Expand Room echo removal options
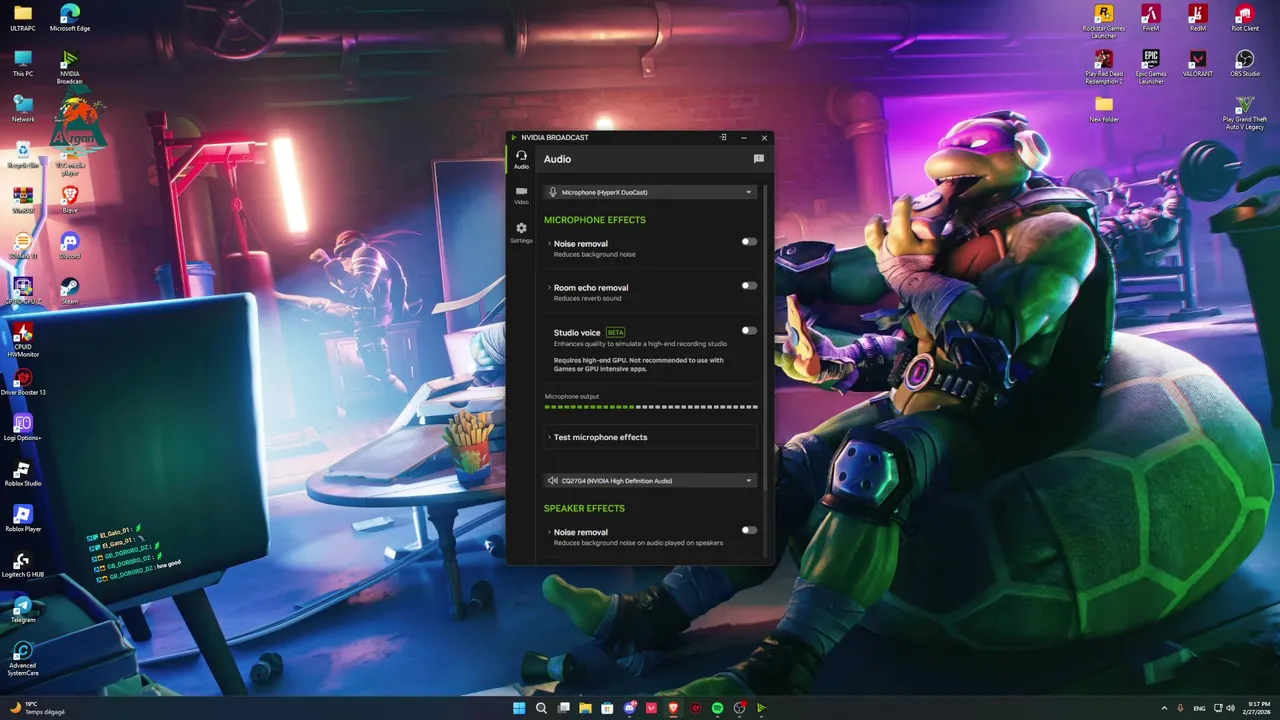 click(549, 288)
